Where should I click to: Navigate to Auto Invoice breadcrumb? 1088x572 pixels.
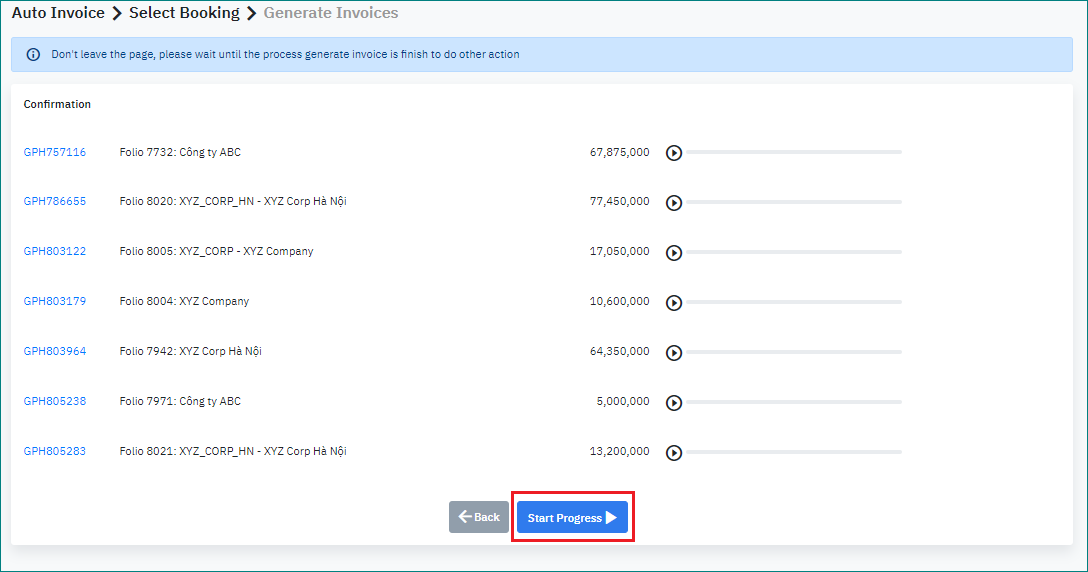tap(58, 13)
